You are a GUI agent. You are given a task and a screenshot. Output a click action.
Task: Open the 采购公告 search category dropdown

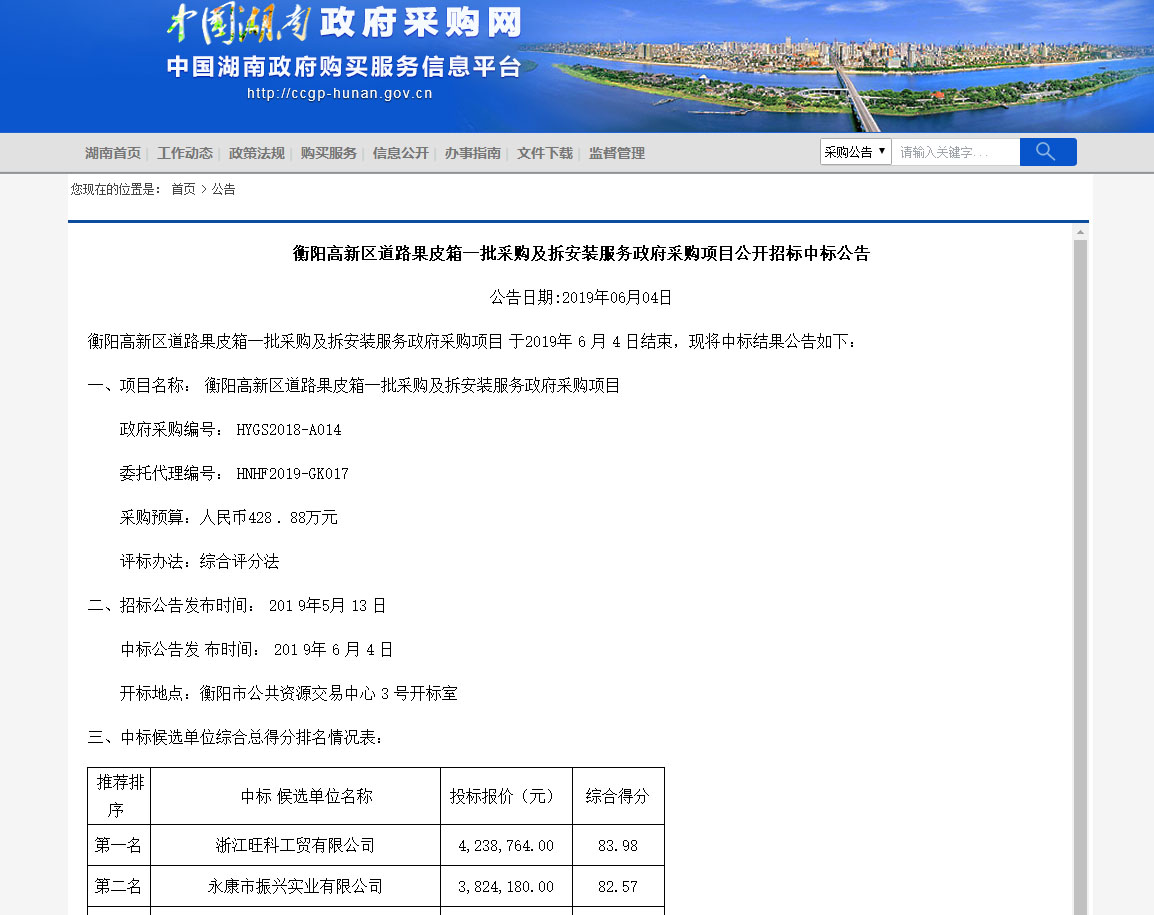click(855, 152)
